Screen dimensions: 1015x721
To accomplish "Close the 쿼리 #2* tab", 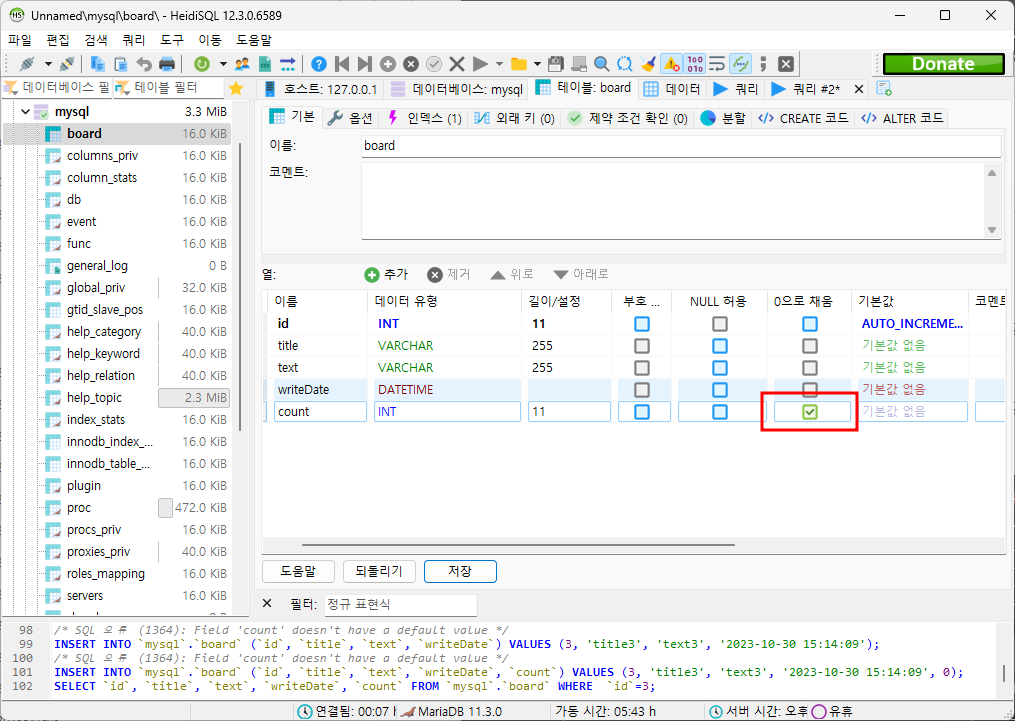I will pos(859,89).
